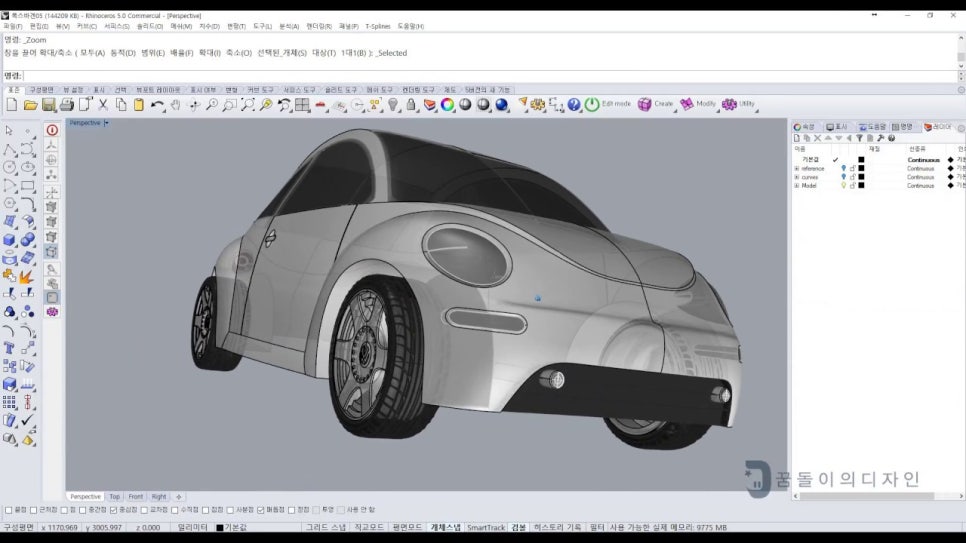Toggle lock icon of Model layer
966x543 pixels.
[853, 186]
